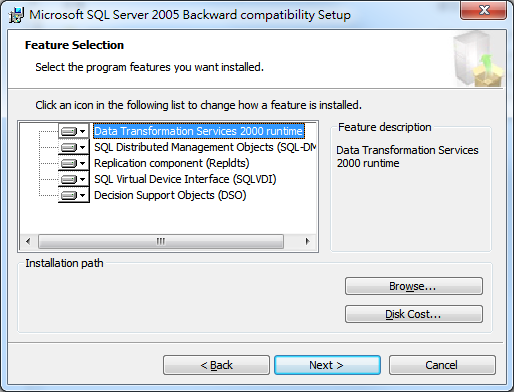Click drive icon for Decision Support Objects
The image size is (514, 392).
74,195
